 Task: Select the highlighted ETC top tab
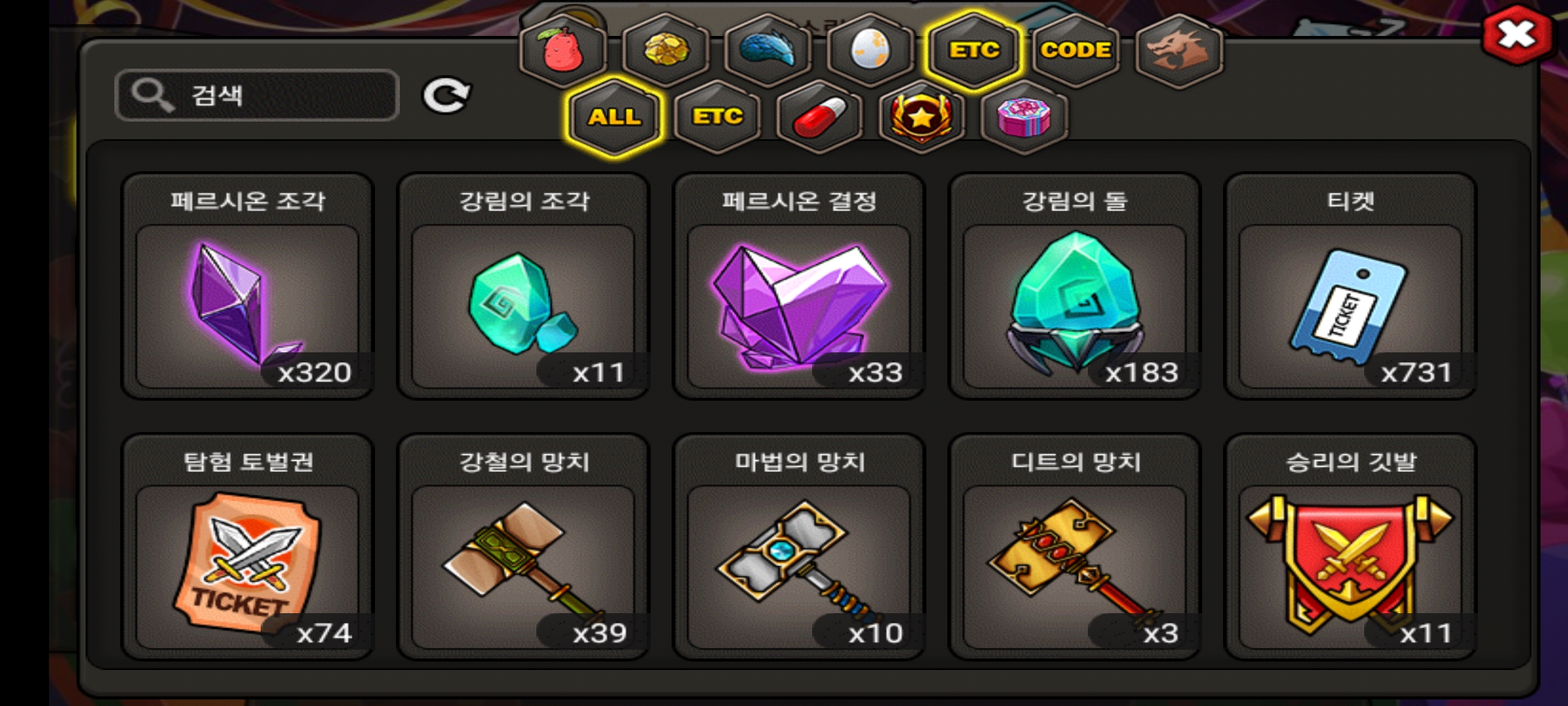[973, 50]
